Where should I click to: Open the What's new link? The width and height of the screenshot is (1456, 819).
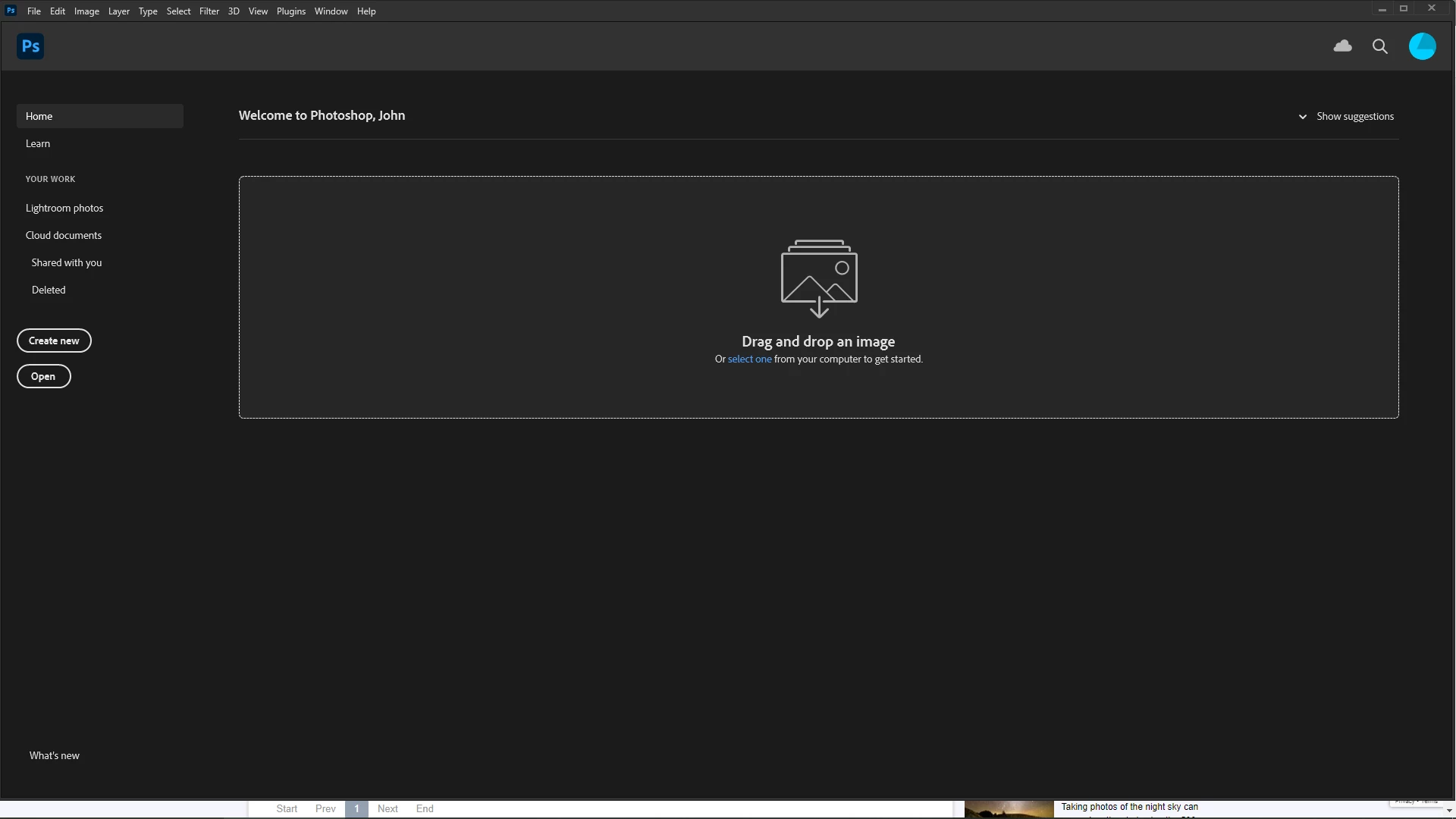click(x=55, y=755)
